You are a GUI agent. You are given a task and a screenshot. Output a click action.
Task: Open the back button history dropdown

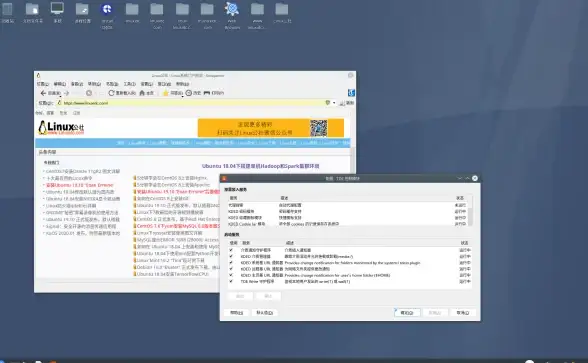pos(61,96)
